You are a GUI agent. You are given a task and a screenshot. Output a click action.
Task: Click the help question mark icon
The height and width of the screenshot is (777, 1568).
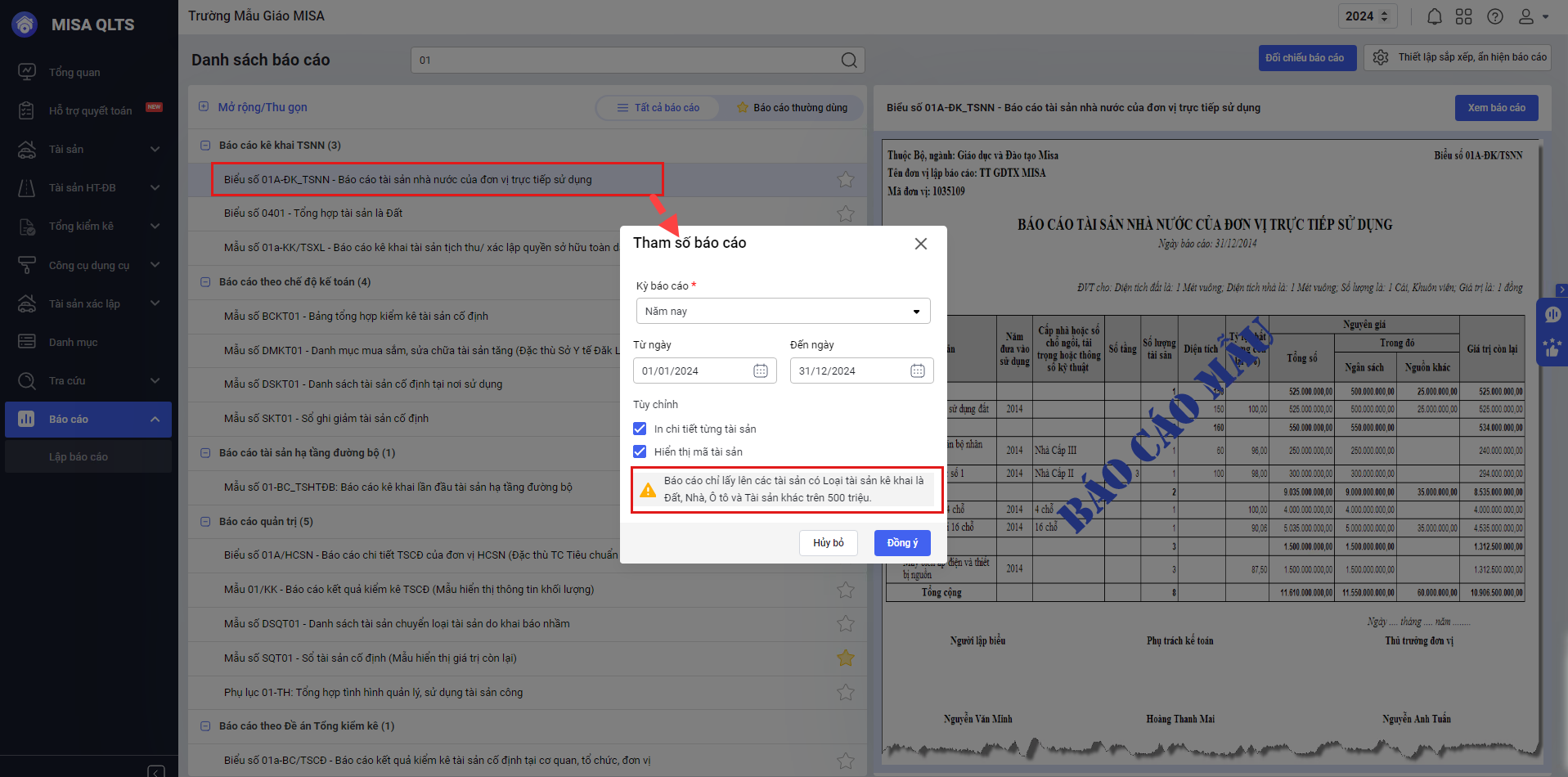tap(1494, 16)
